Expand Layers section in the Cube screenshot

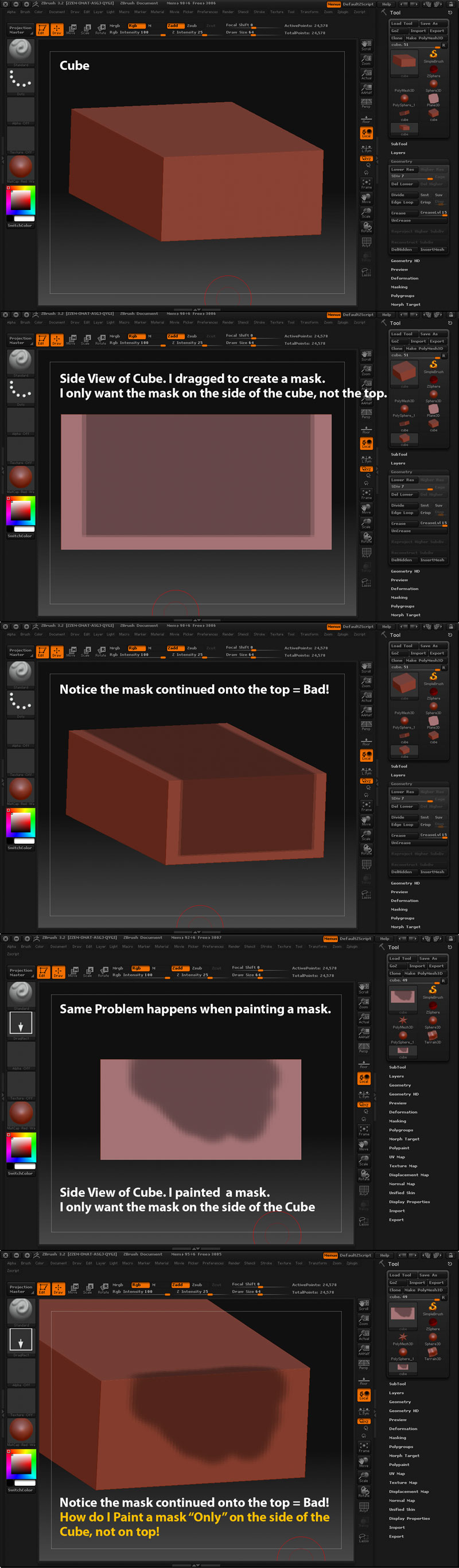point(398,153)
